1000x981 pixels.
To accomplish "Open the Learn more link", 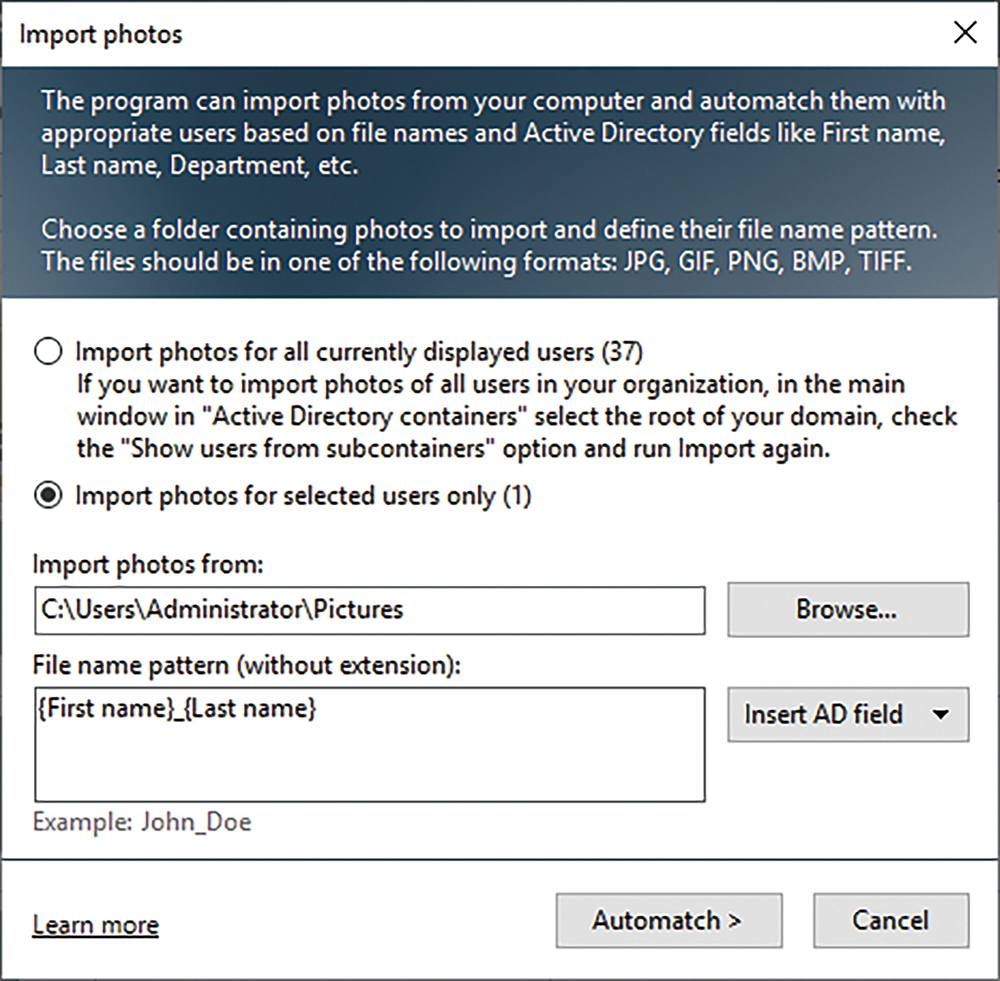I will tap(96, 924).
